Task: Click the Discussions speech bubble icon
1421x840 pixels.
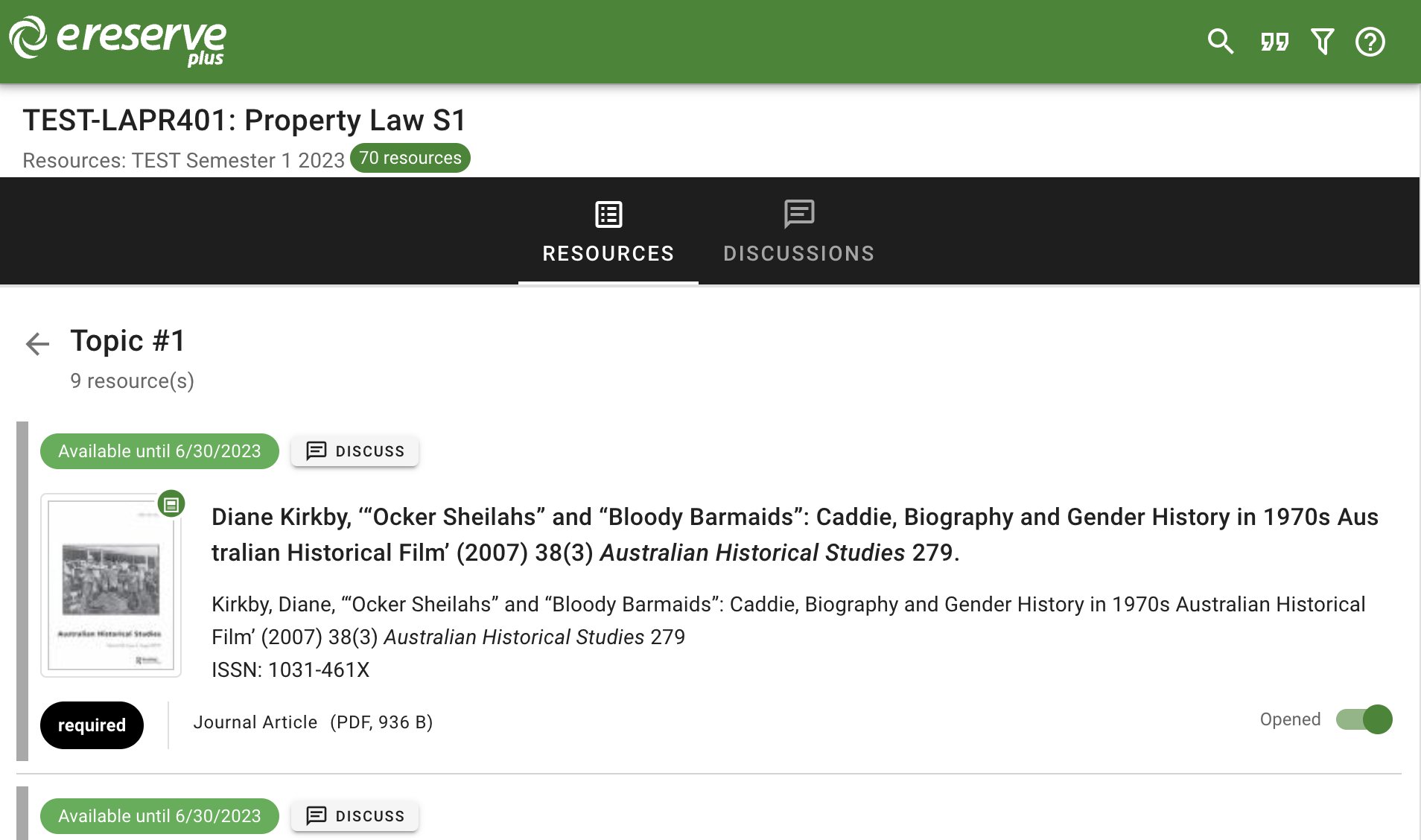Action: coord(799,214)
